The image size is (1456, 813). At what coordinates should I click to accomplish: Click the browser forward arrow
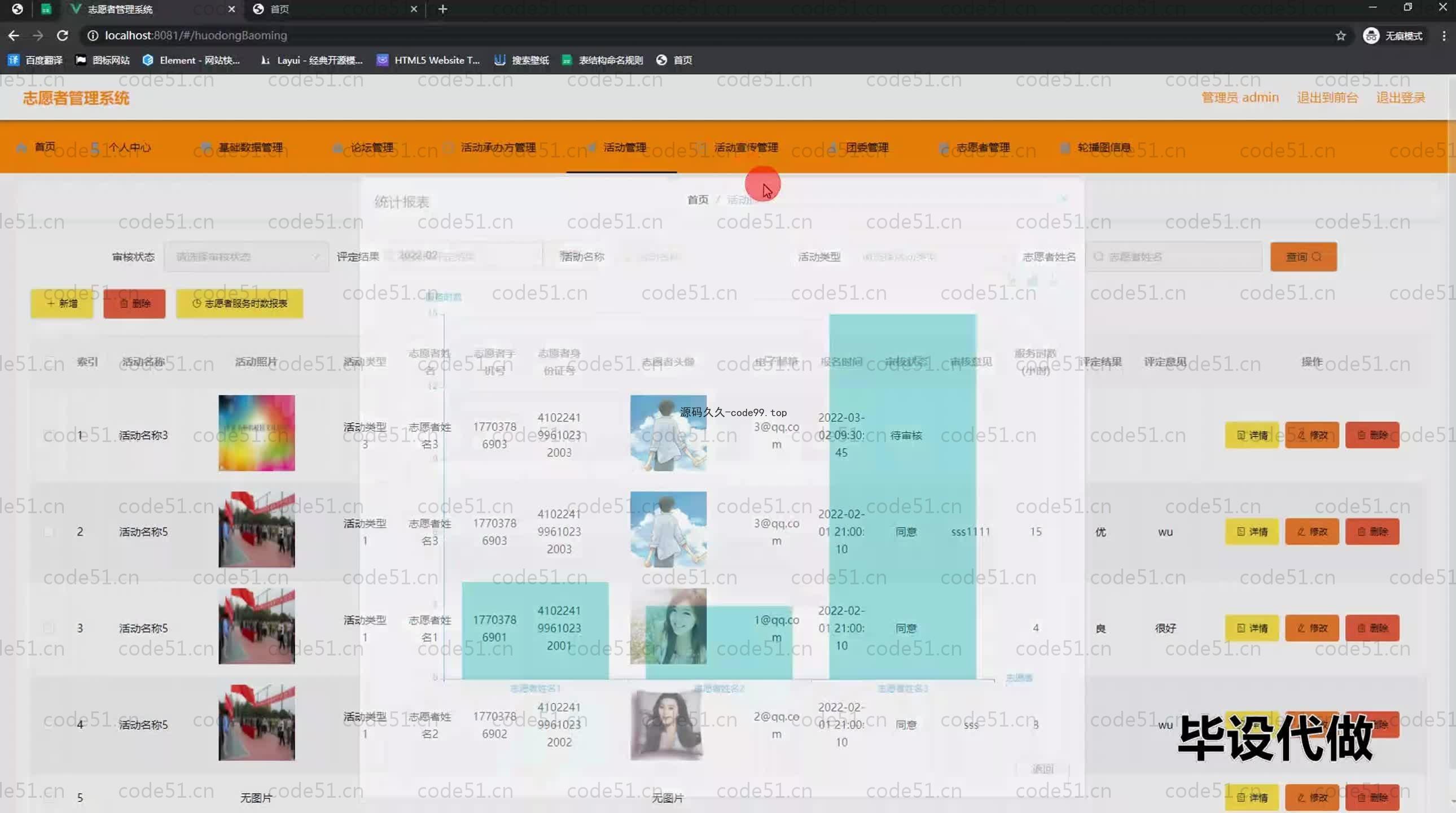[38, 36]
